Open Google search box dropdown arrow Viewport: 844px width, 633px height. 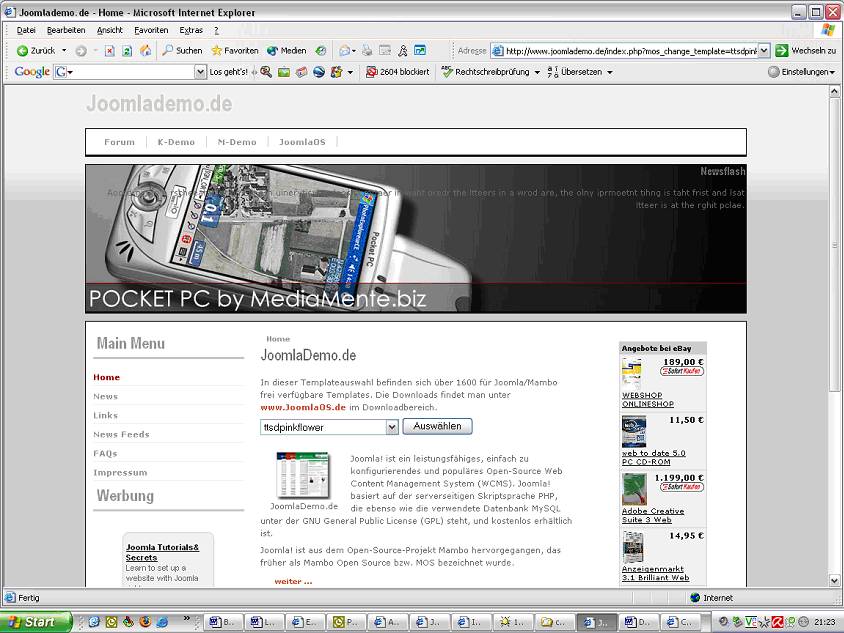[x=200, y=72]
